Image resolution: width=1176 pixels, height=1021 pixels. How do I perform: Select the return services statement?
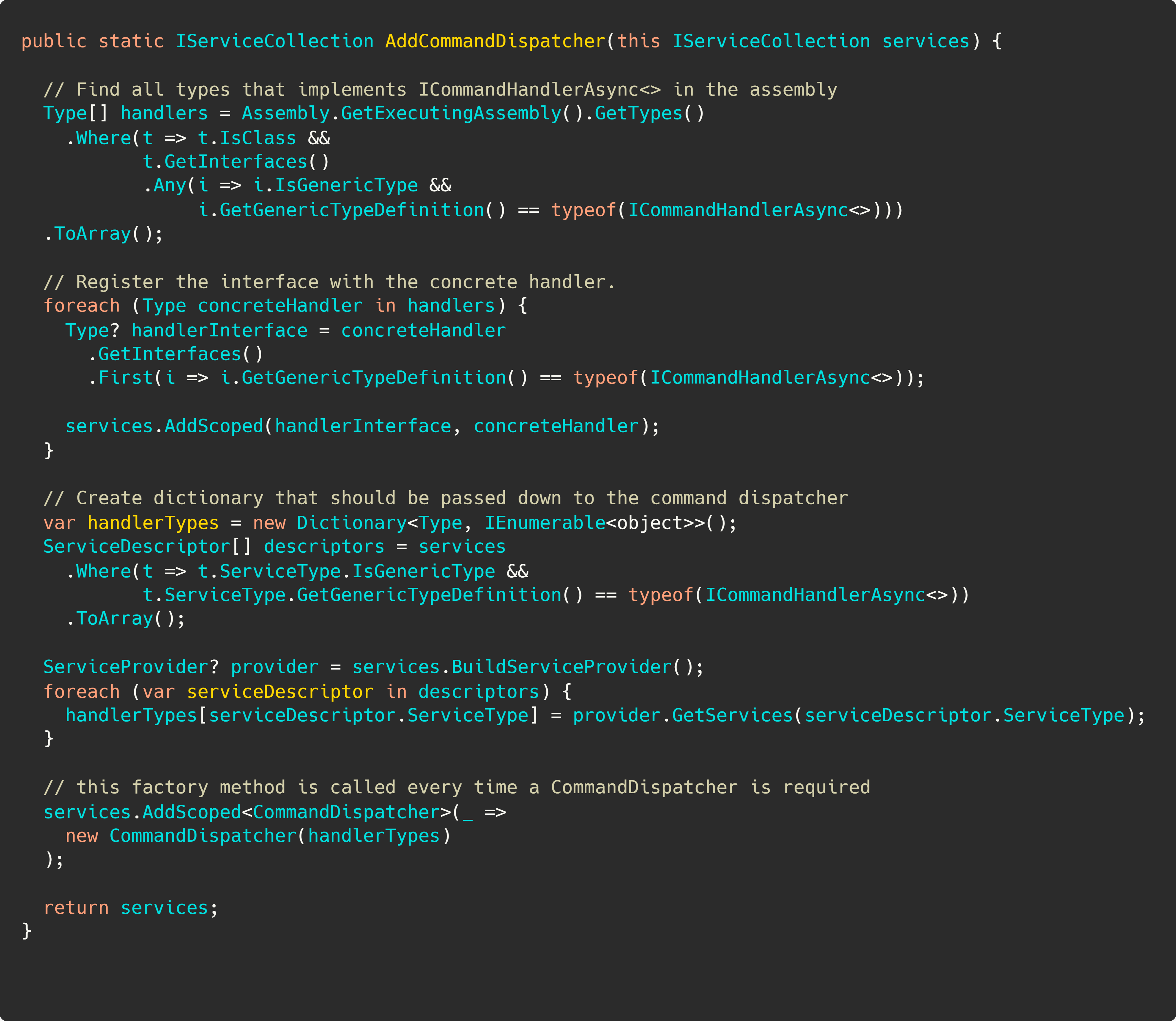[131, 908]
